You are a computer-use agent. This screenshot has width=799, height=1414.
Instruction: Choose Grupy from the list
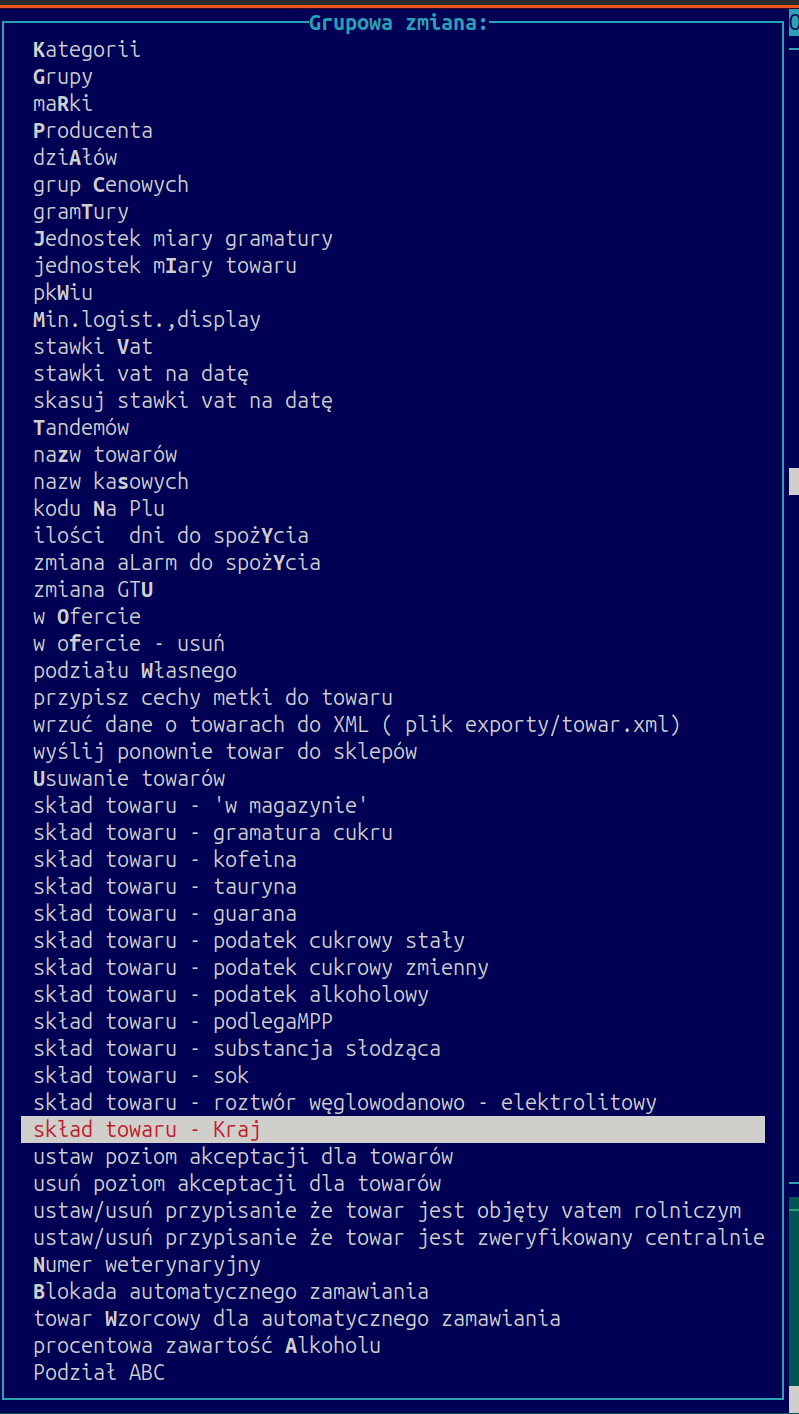point(63,77)
